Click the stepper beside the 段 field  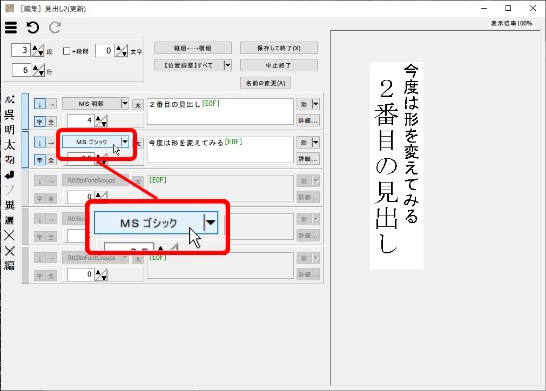[x=38, y=51]
